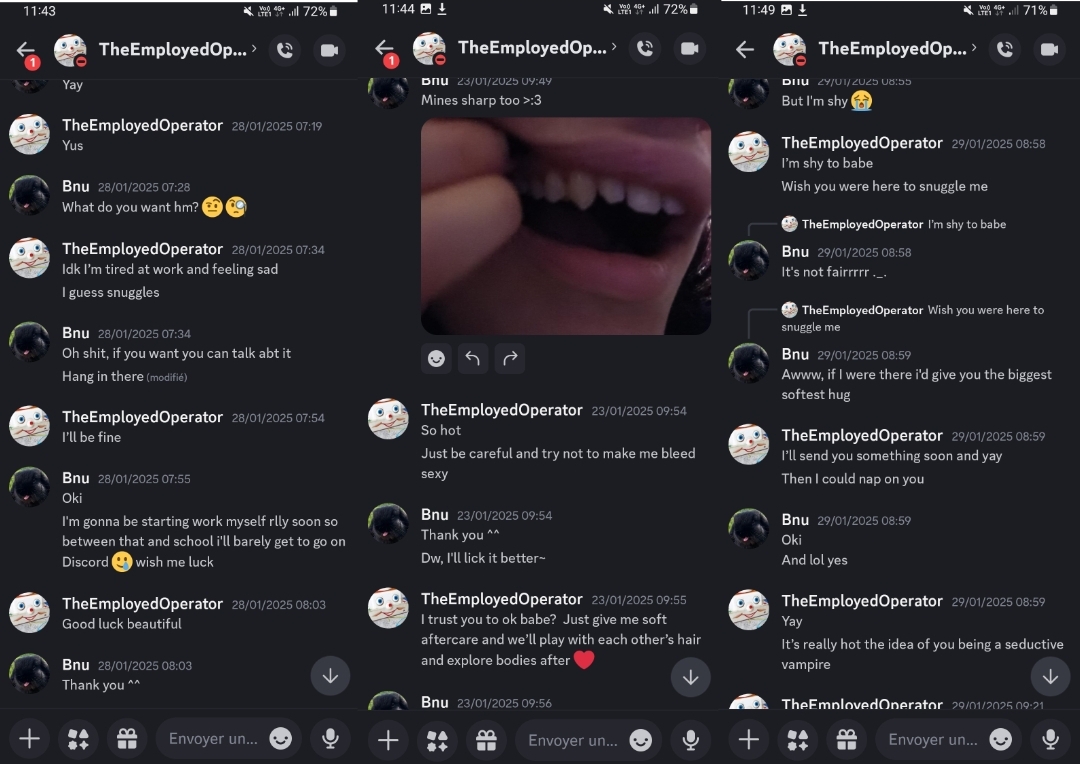This screenshot has height=764, width=1080.
Task: Expand TheEmployedOp... chevron in right header
Action: click(x=974, y=48)
